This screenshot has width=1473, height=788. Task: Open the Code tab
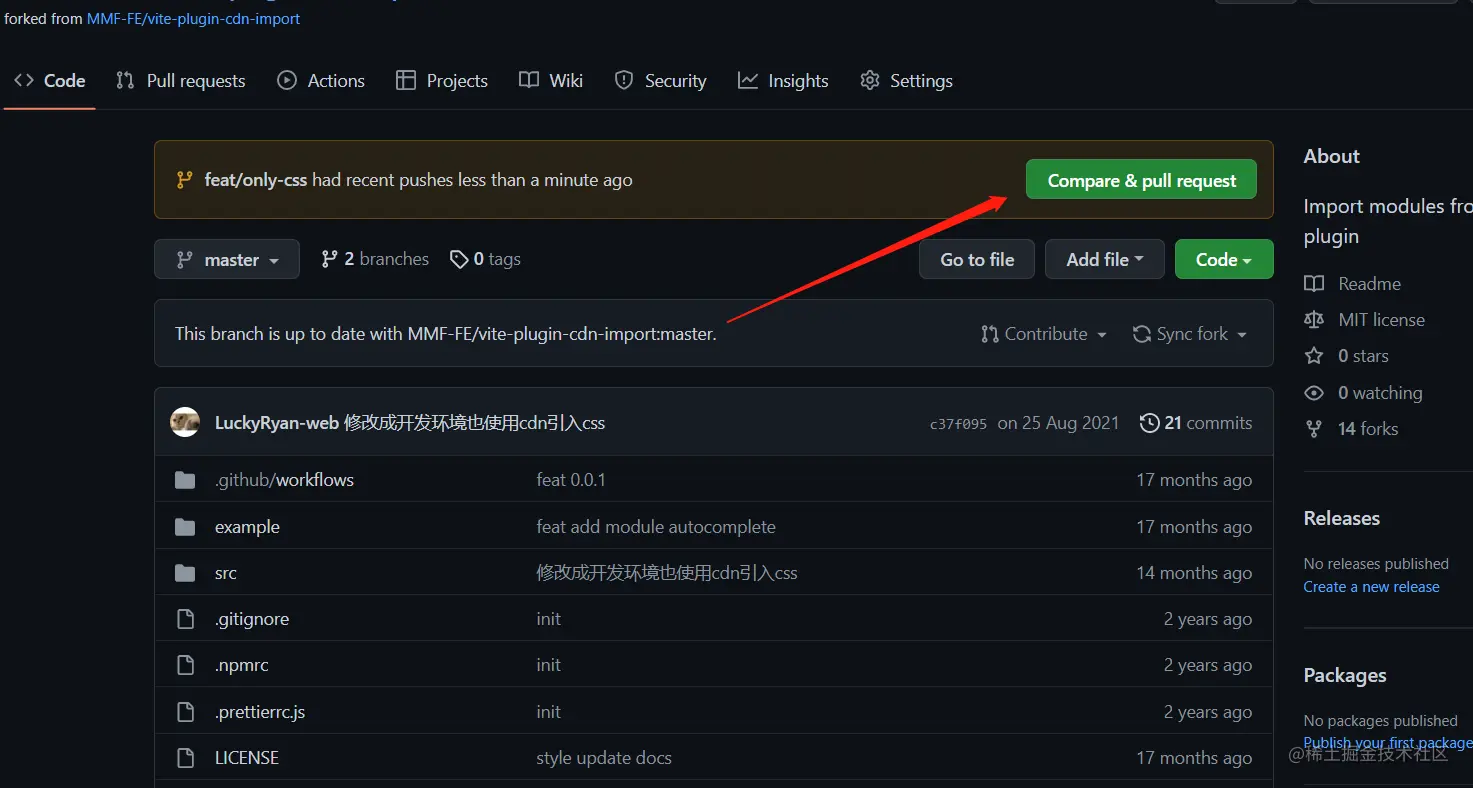point(50,81)
